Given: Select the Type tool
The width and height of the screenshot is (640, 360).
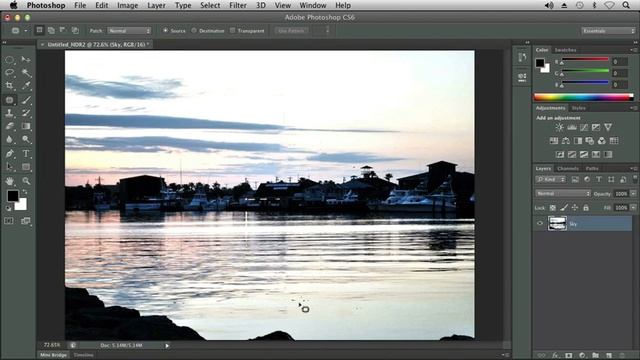Looking at the screenshot, I should 26,153.
